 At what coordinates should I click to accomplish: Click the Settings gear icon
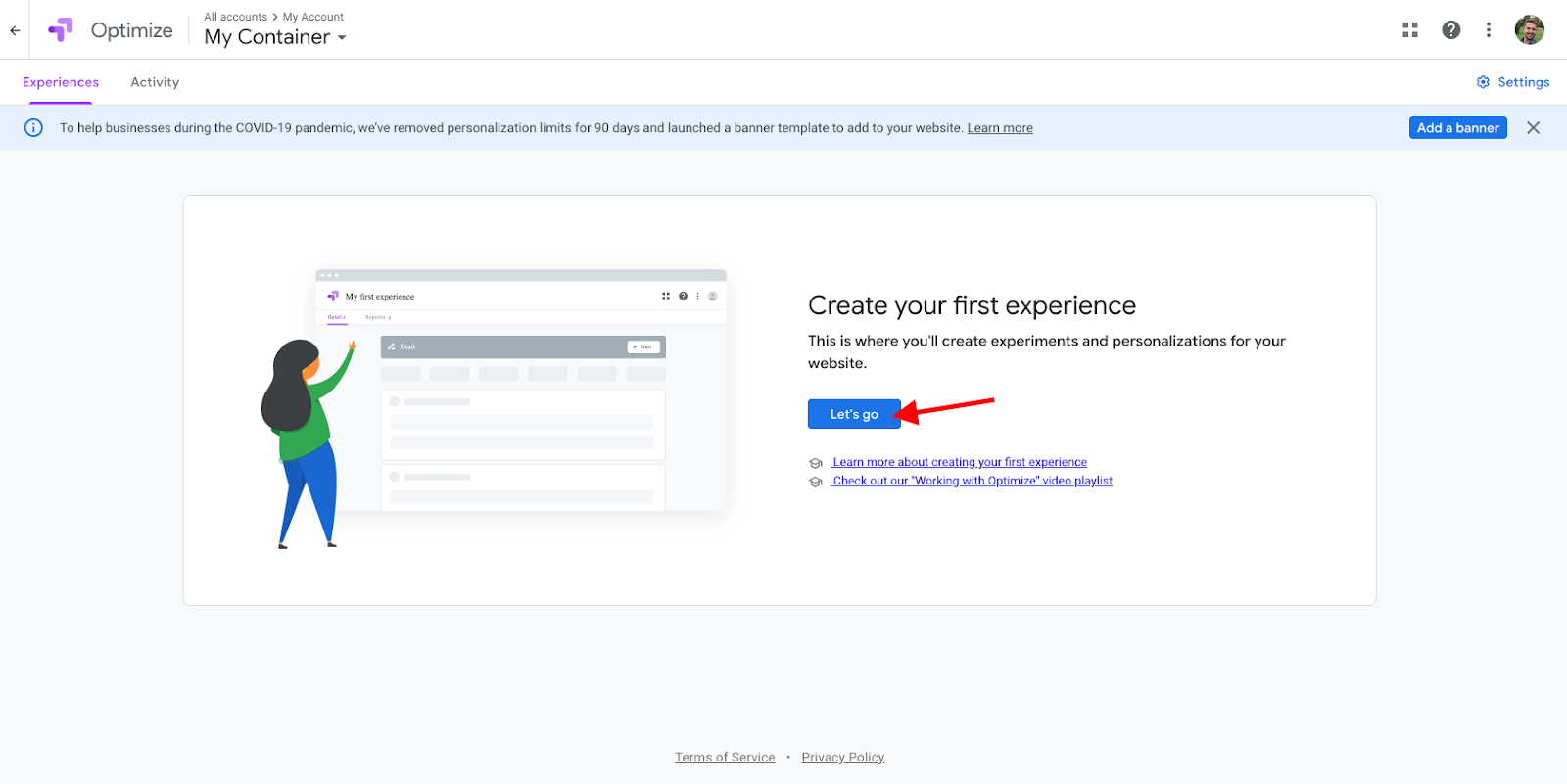[x=1483, y=82]
